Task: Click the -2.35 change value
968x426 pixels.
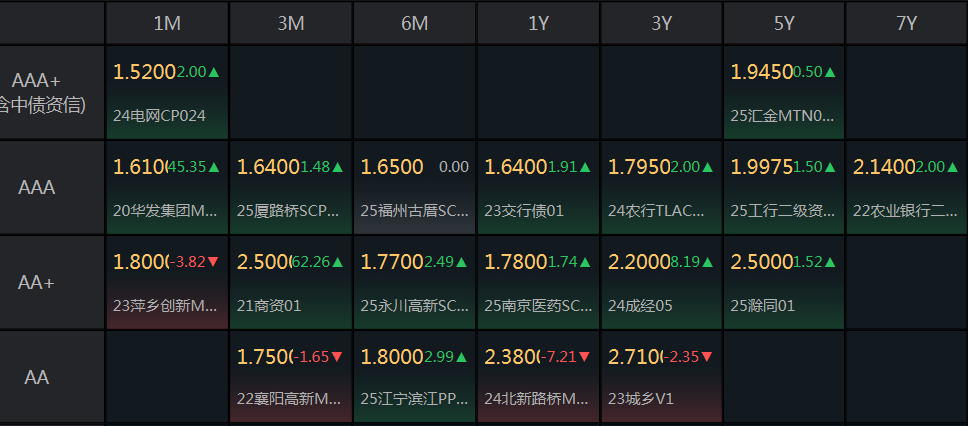Action: tap(681, 357)
